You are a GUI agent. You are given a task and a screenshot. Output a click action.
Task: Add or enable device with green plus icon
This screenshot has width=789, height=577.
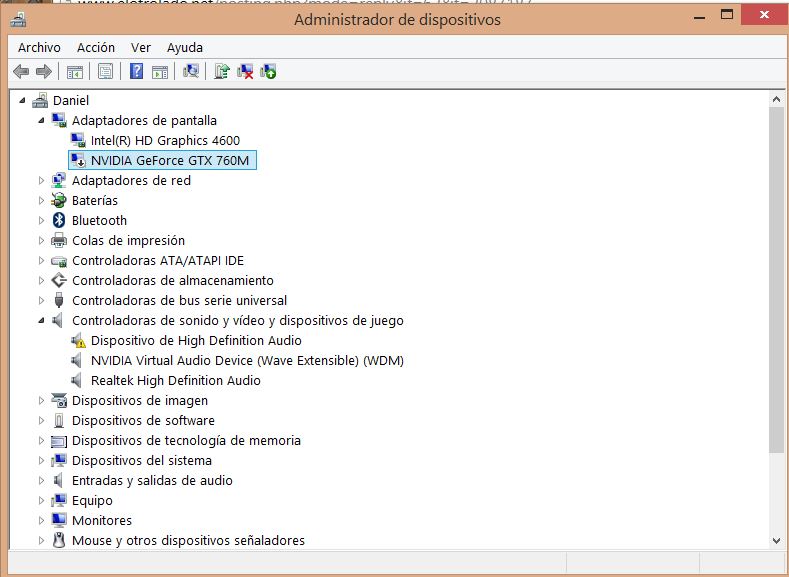click(x=268, y=71)
